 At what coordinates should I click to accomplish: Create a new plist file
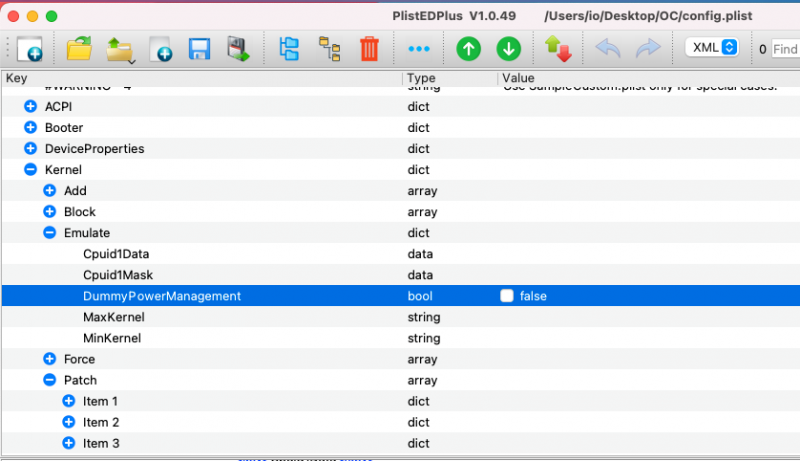coord(30,49)
